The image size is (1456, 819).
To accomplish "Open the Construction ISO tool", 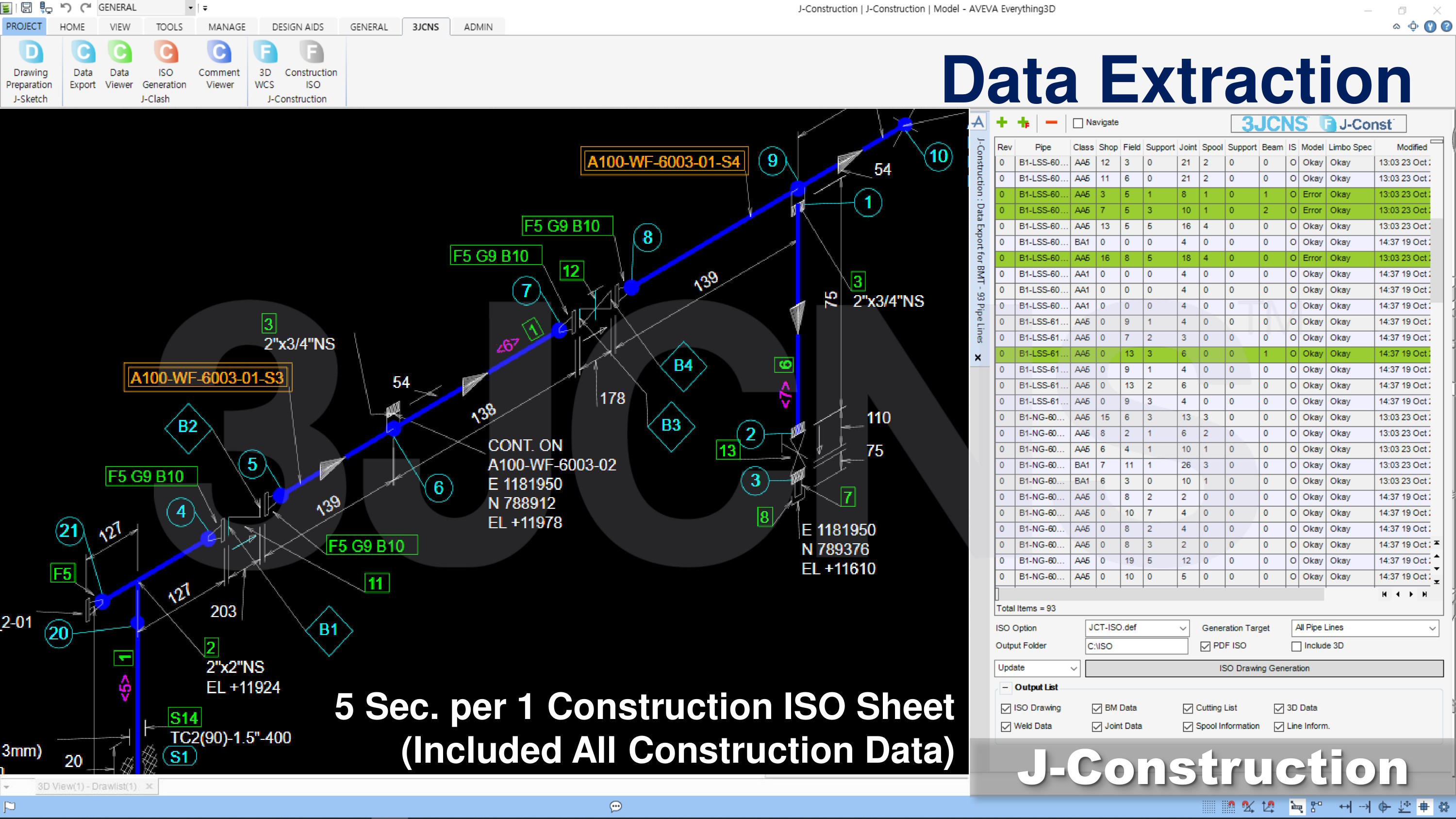I will click(x=311, y=65).
